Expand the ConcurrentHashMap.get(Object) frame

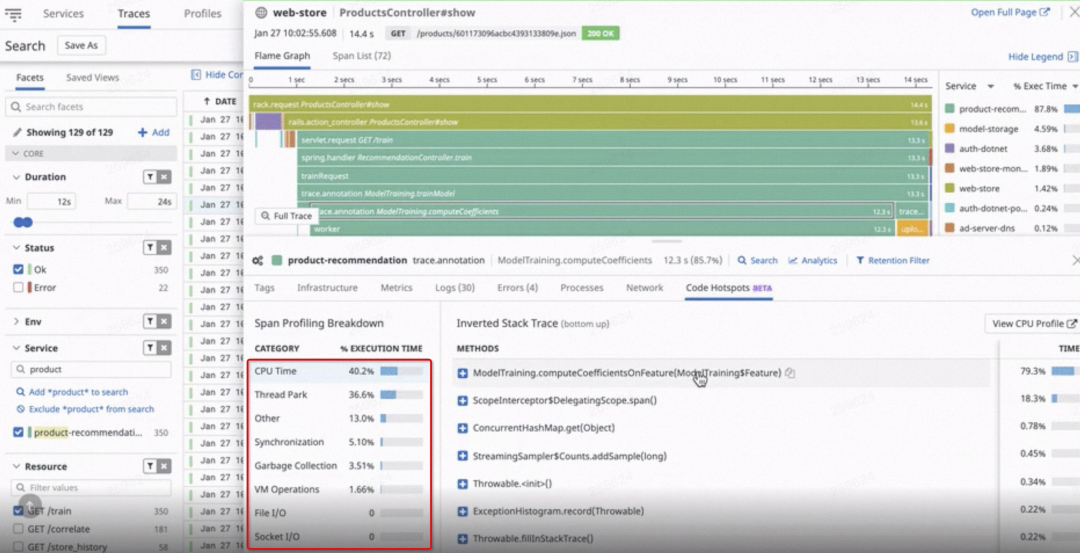[463, 428]
